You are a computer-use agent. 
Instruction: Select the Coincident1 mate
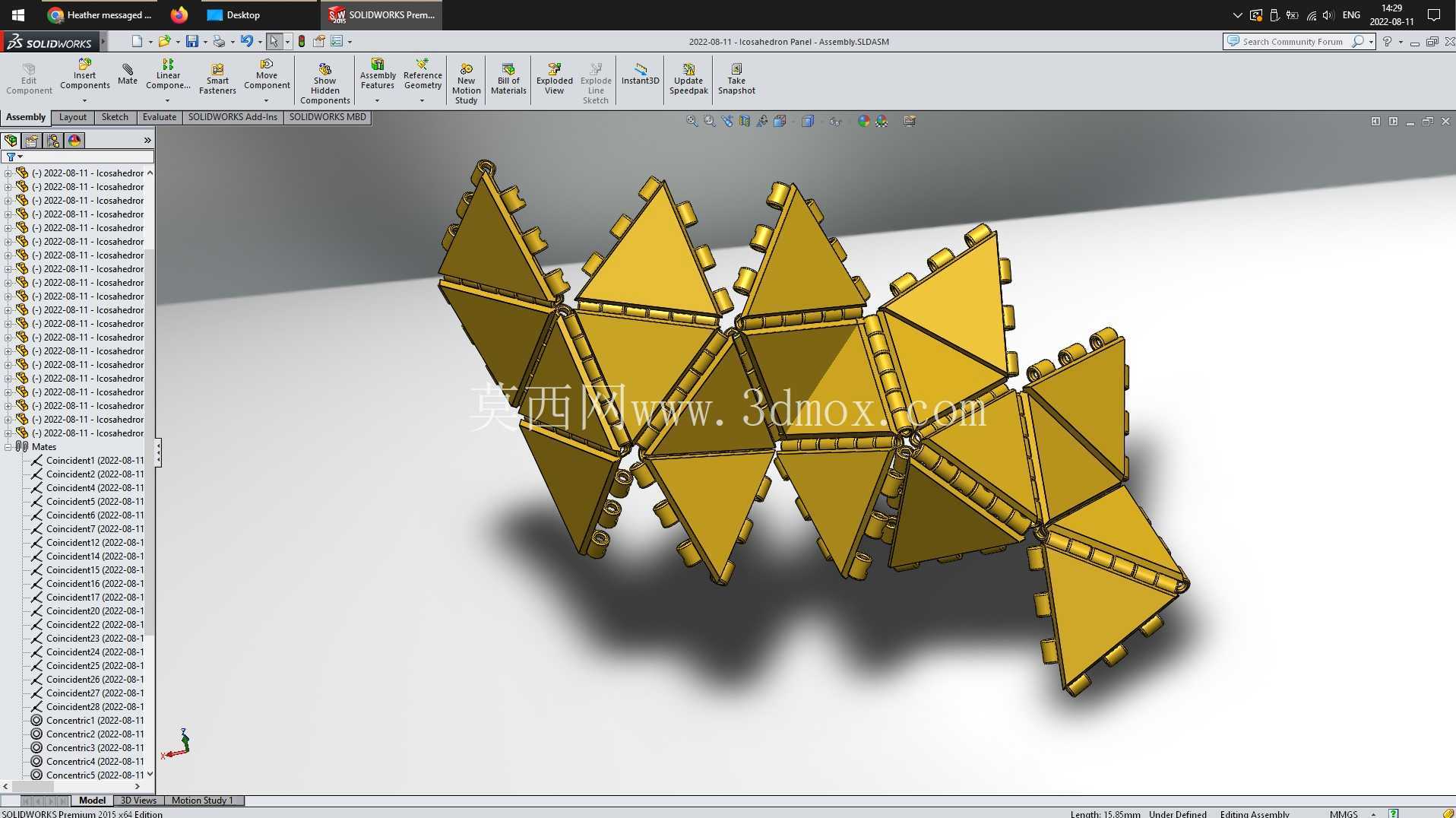[87, 461]
